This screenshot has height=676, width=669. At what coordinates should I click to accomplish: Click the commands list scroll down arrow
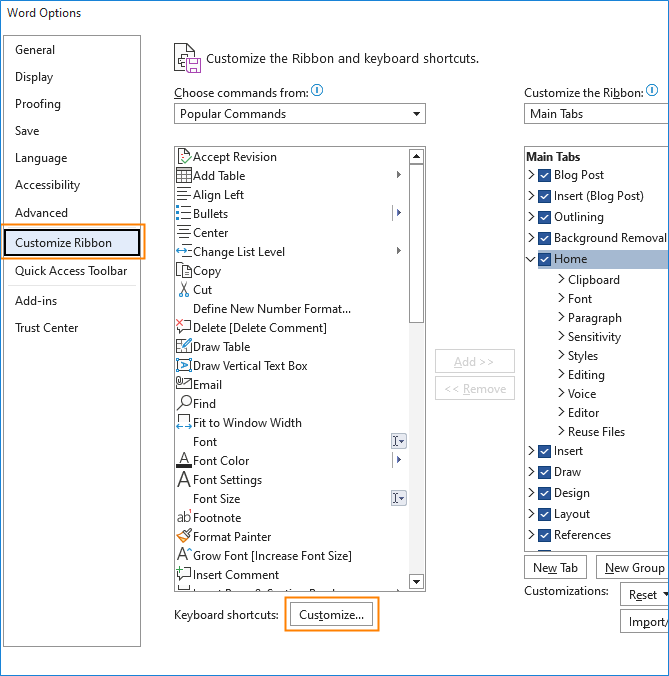tap(416, 582)
